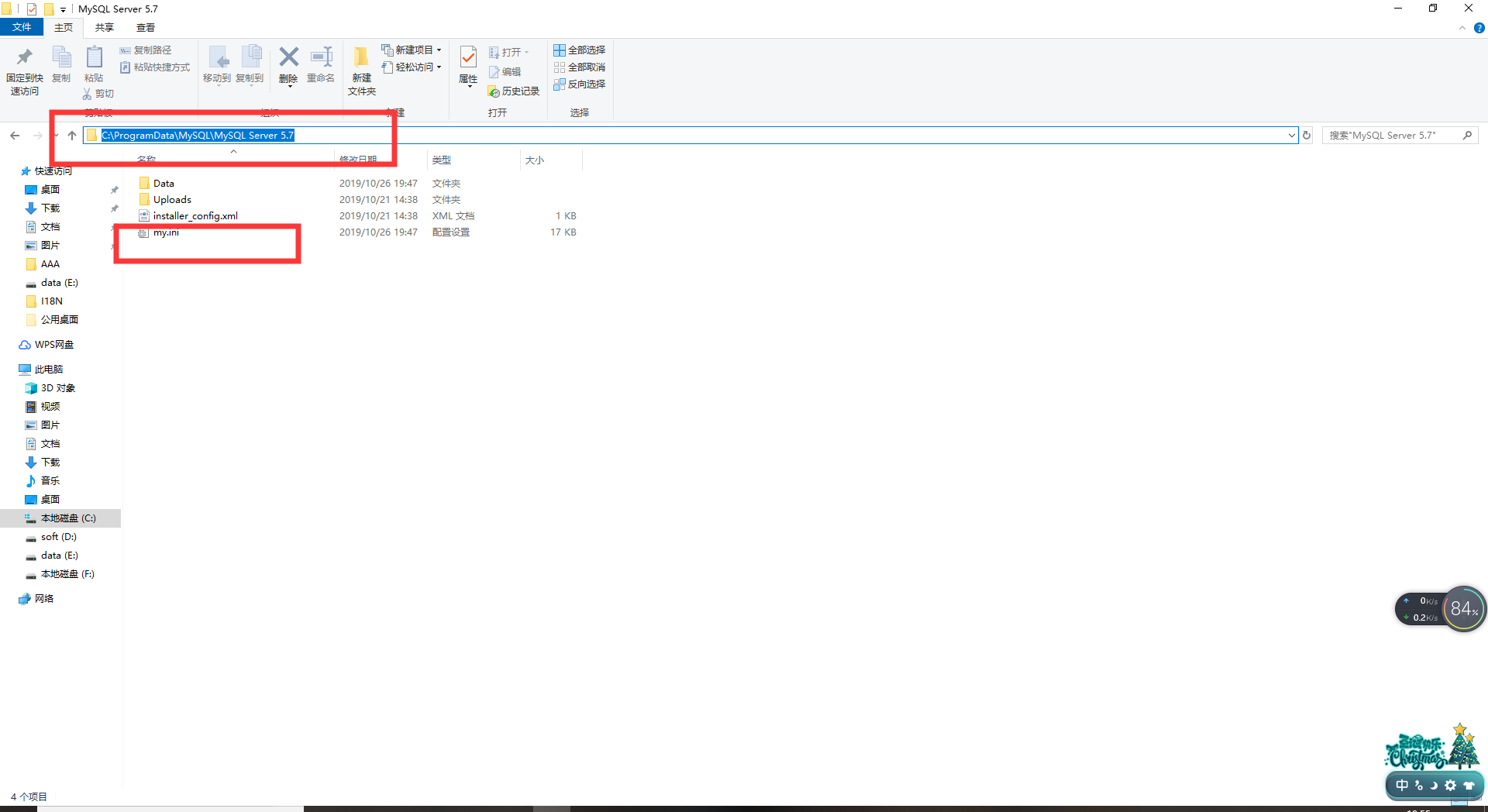Click 全部选择 select all

[x=579, y=50]
